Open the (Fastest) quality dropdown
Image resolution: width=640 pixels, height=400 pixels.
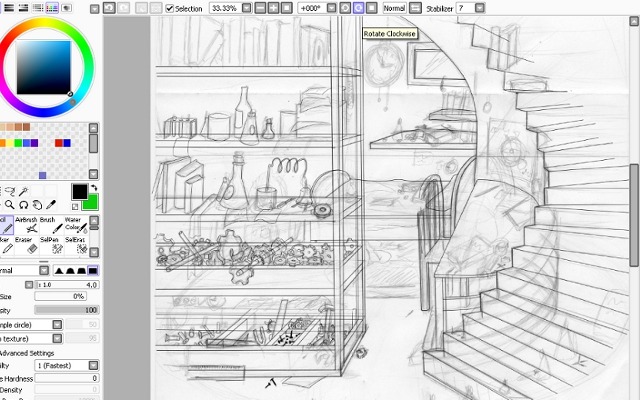pyautogui.click(x=94, y=366)
